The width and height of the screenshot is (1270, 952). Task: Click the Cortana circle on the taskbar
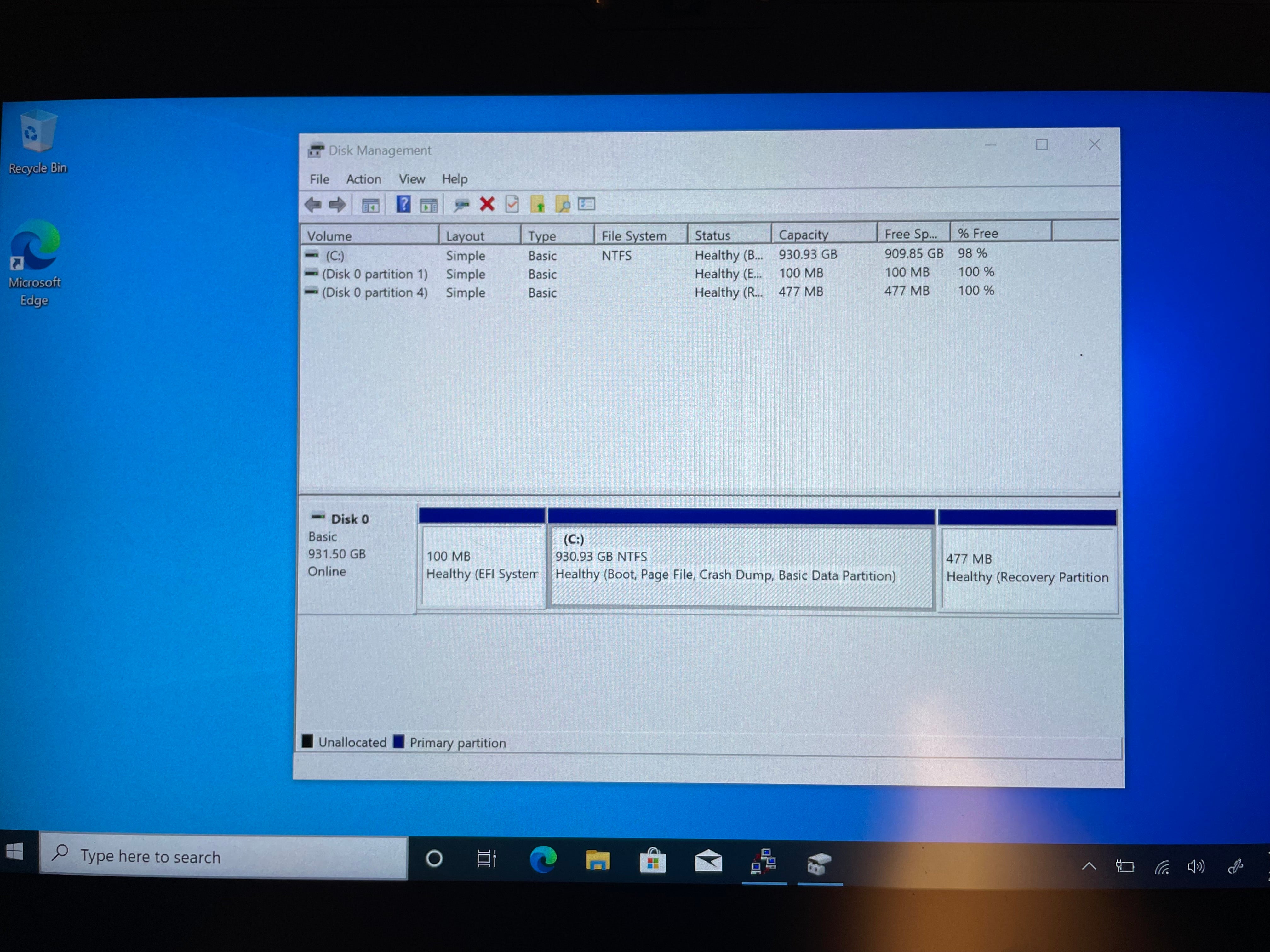pyautogui.click(x=435, y=858)
